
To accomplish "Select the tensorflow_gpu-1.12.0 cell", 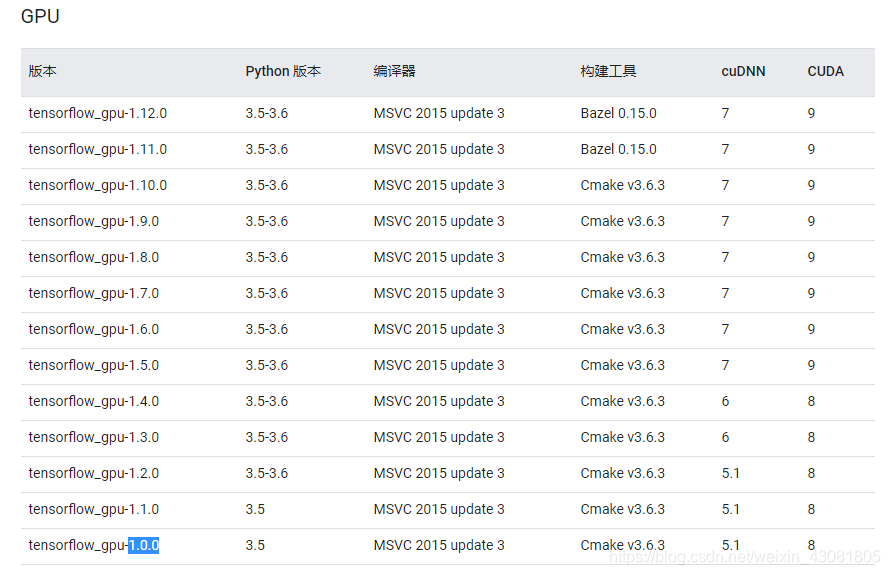I will (98, 114).
